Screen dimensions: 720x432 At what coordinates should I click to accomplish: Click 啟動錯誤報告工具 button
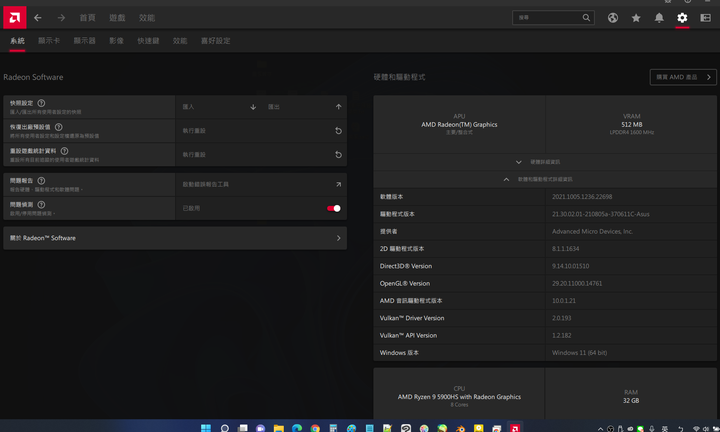point(261,185)
